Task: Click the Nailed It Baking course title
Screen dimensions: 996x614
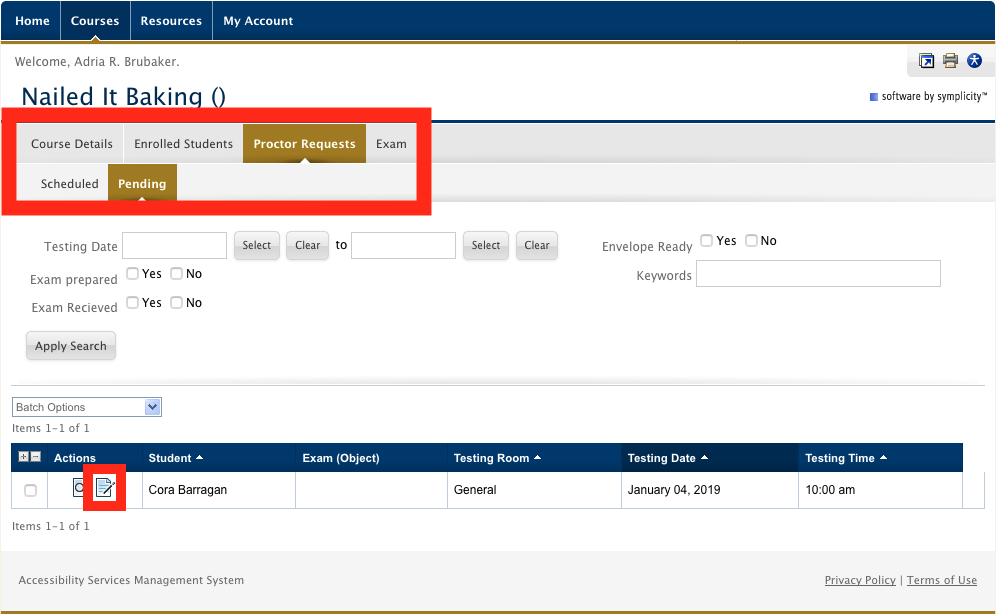Action: click(x=124, y=97)
